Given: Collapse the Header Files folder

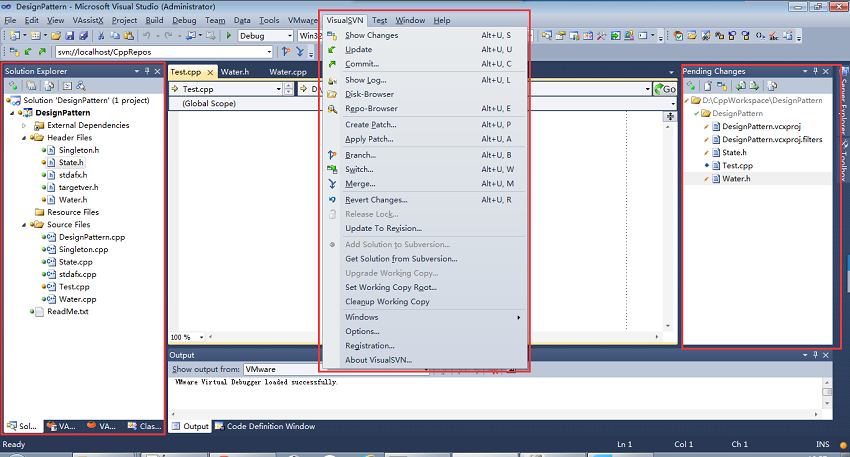Looking at the screenshot, I should pos(24,138).
